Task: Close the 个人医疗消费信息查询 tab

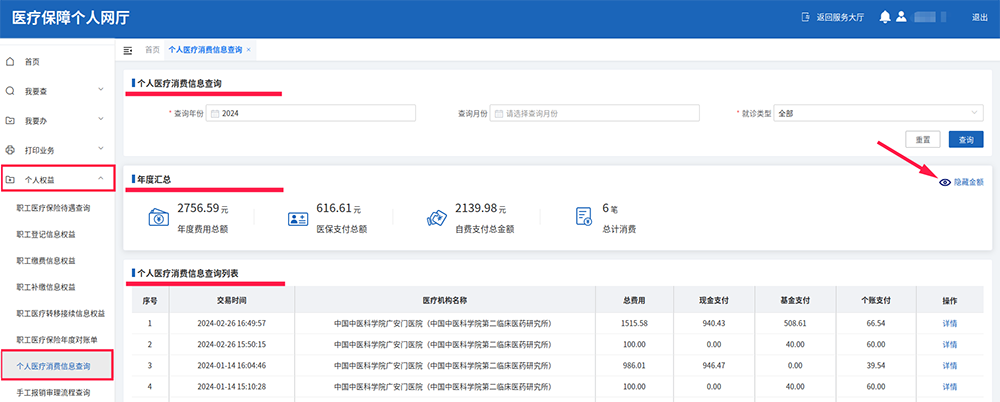Action: [x=248, y=49]
